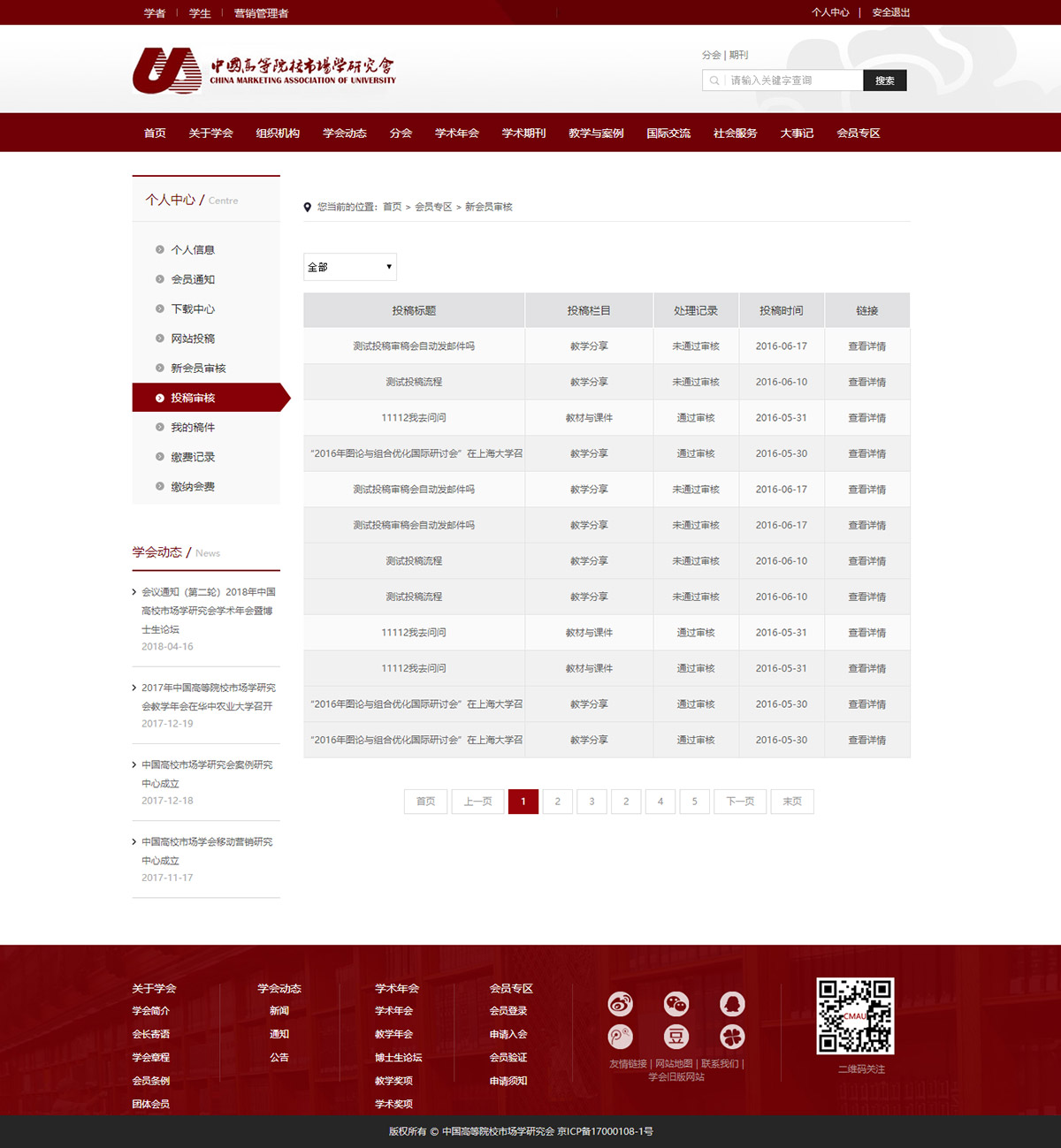
Task: Click the Weibo icon in the footer
Action: pyautogui.click(x=620, y=1004)
